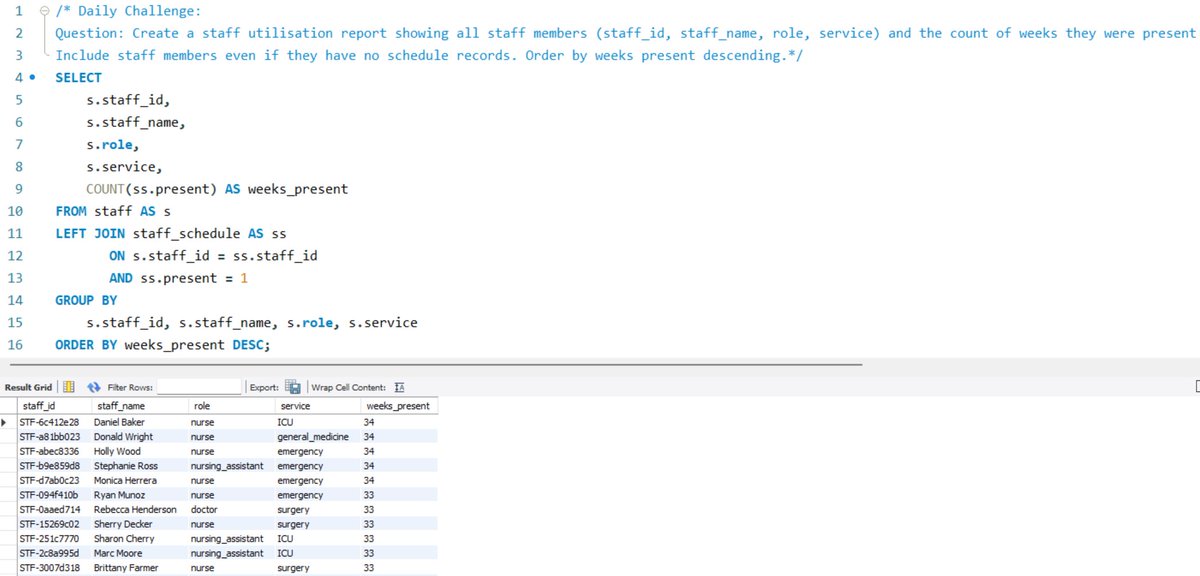Click the Daily Challenge comment on line 1
Screen dimensions: 1200x576
point(128,11)
